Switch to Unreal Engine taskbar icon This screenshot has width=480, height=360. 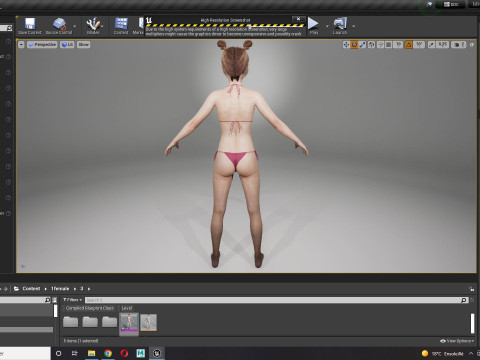point(157,353)
